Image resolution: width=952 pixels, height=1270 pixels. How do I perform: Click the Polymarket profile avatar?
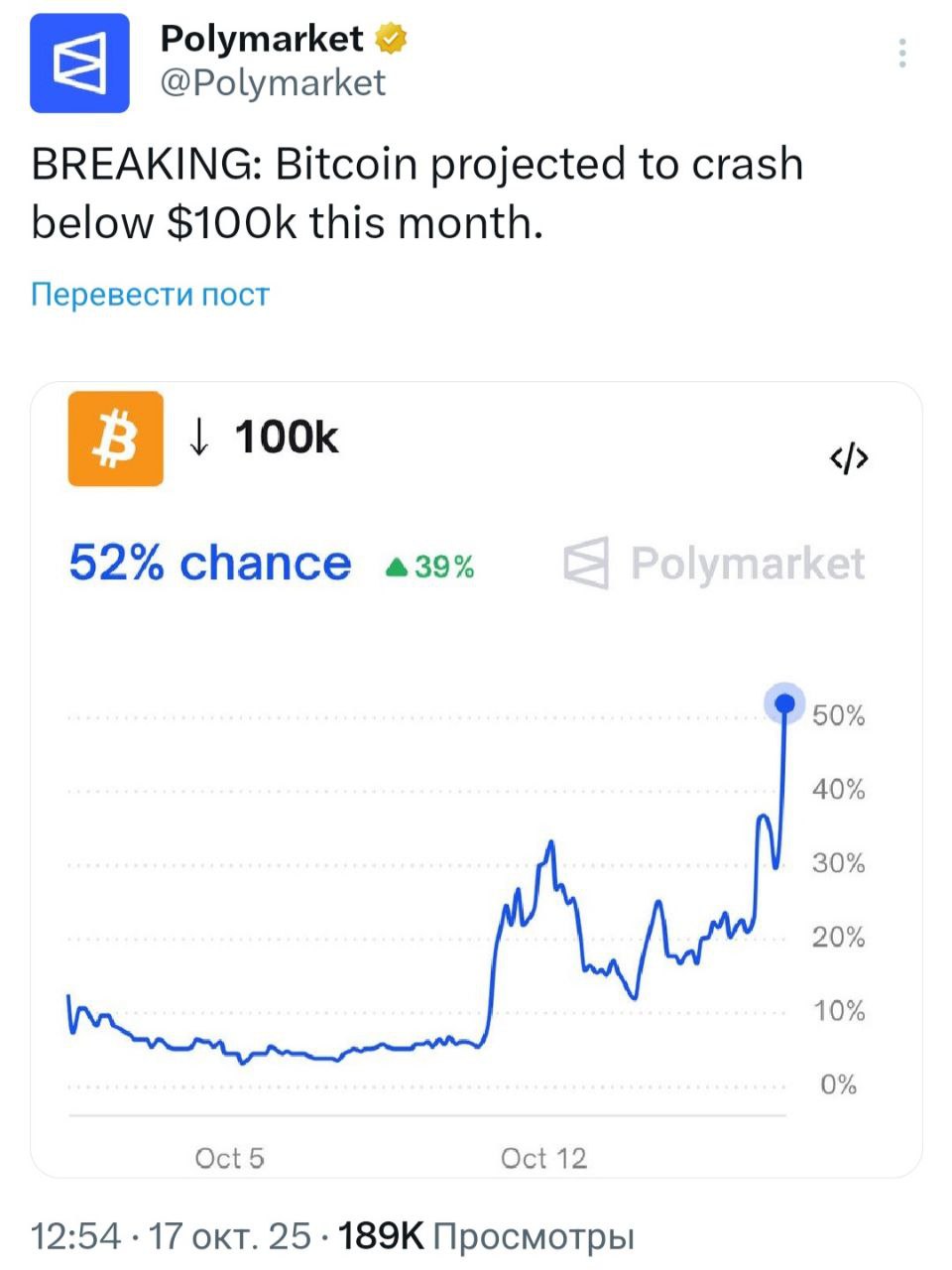[79, 63]
